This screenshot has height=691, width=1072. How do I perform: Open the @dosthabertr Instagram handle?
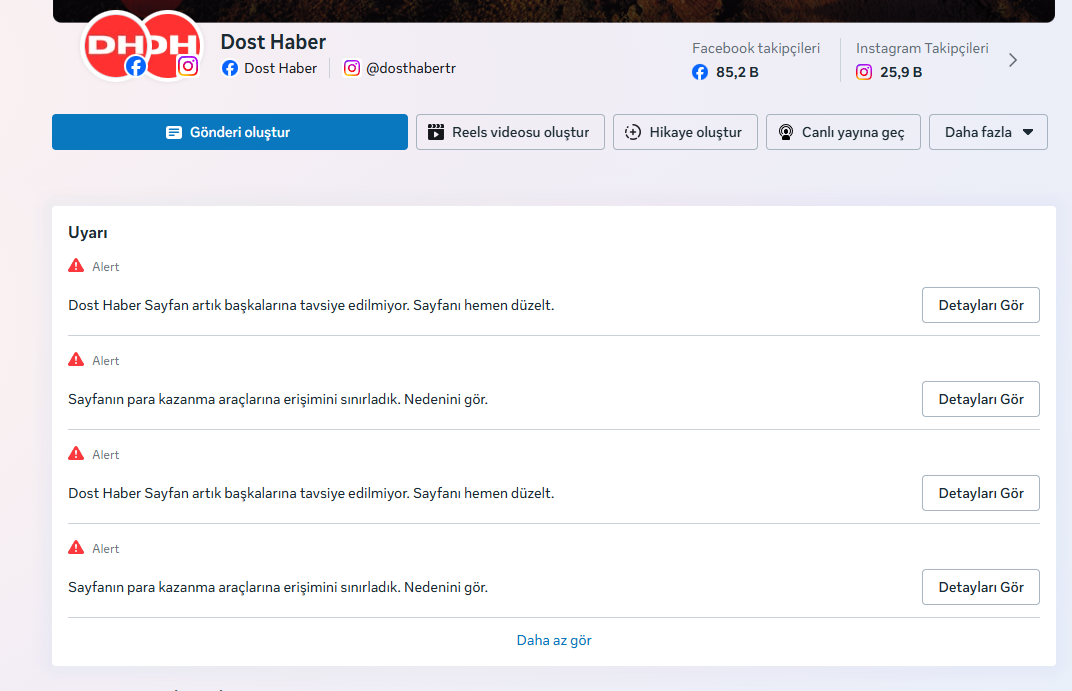point(411,68)
